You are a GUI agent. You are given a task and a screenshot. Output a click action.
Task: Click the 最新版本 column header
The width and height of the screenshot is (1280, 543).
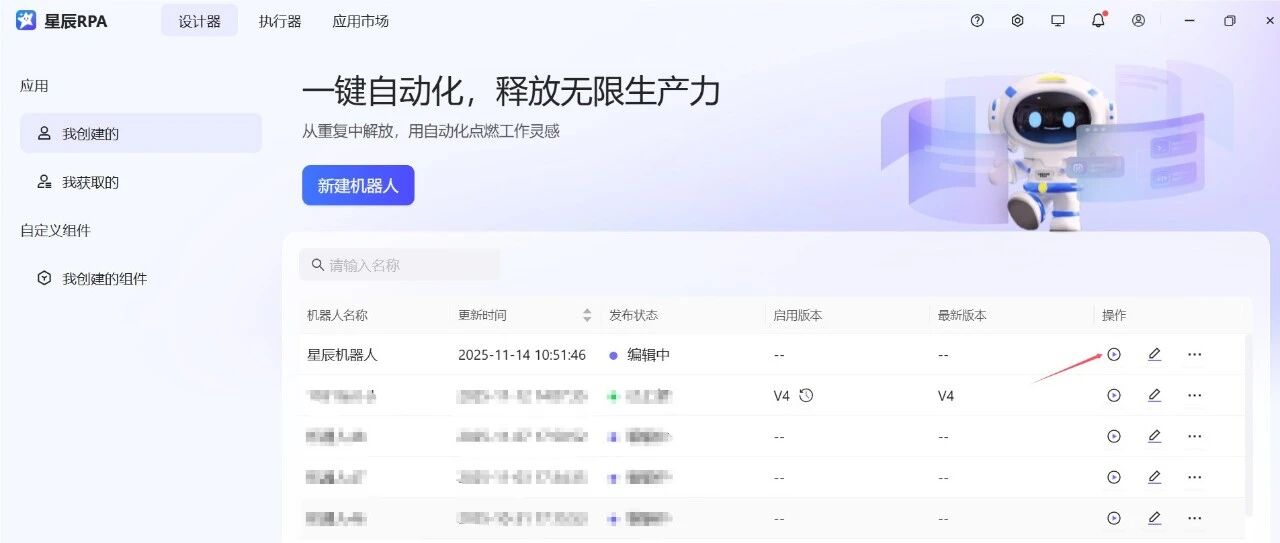[x=962, y=315]
